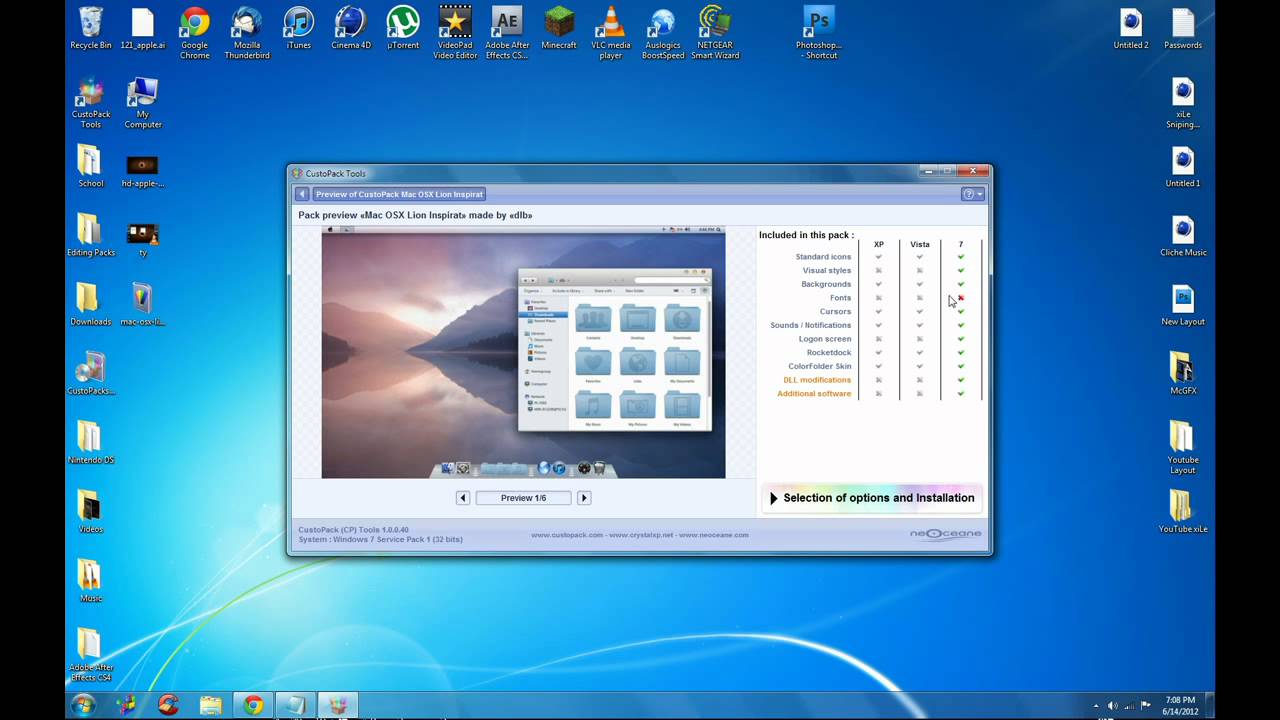Select the Cinema 4D desktop icon
This screenshot has width=1280, height=720.
pos(350,29)
